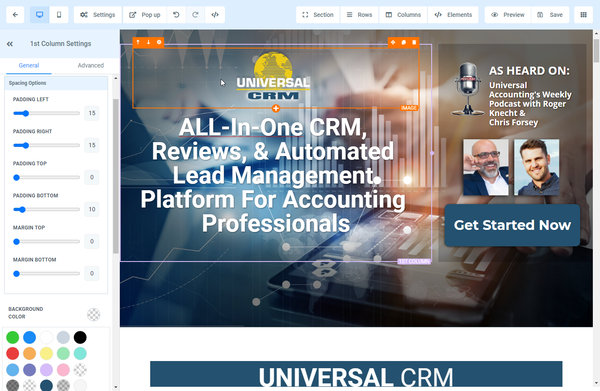
Task: Edit the Padding Left value field
Action: [x=92, y=113]
